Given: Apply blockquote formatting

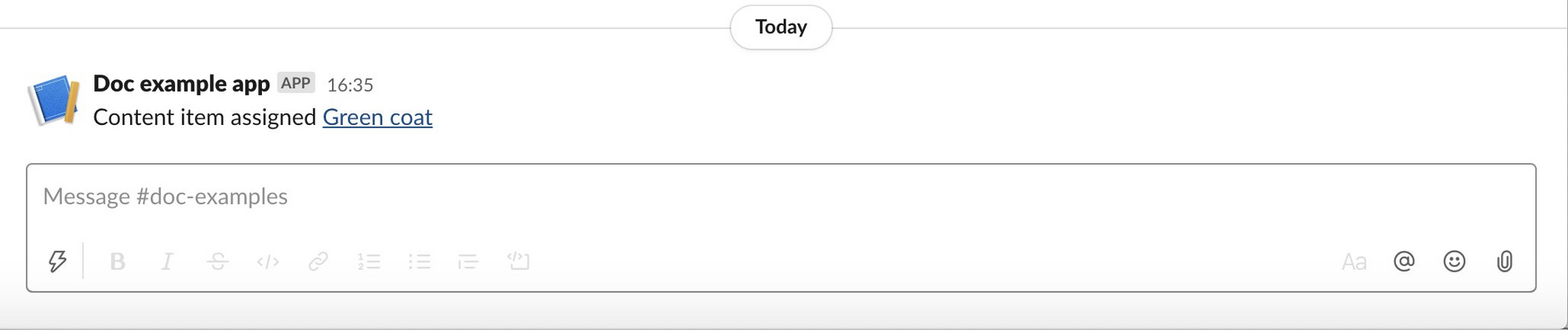Looking at the screenshot, I should pyautogui.click(x=469, y=262).
